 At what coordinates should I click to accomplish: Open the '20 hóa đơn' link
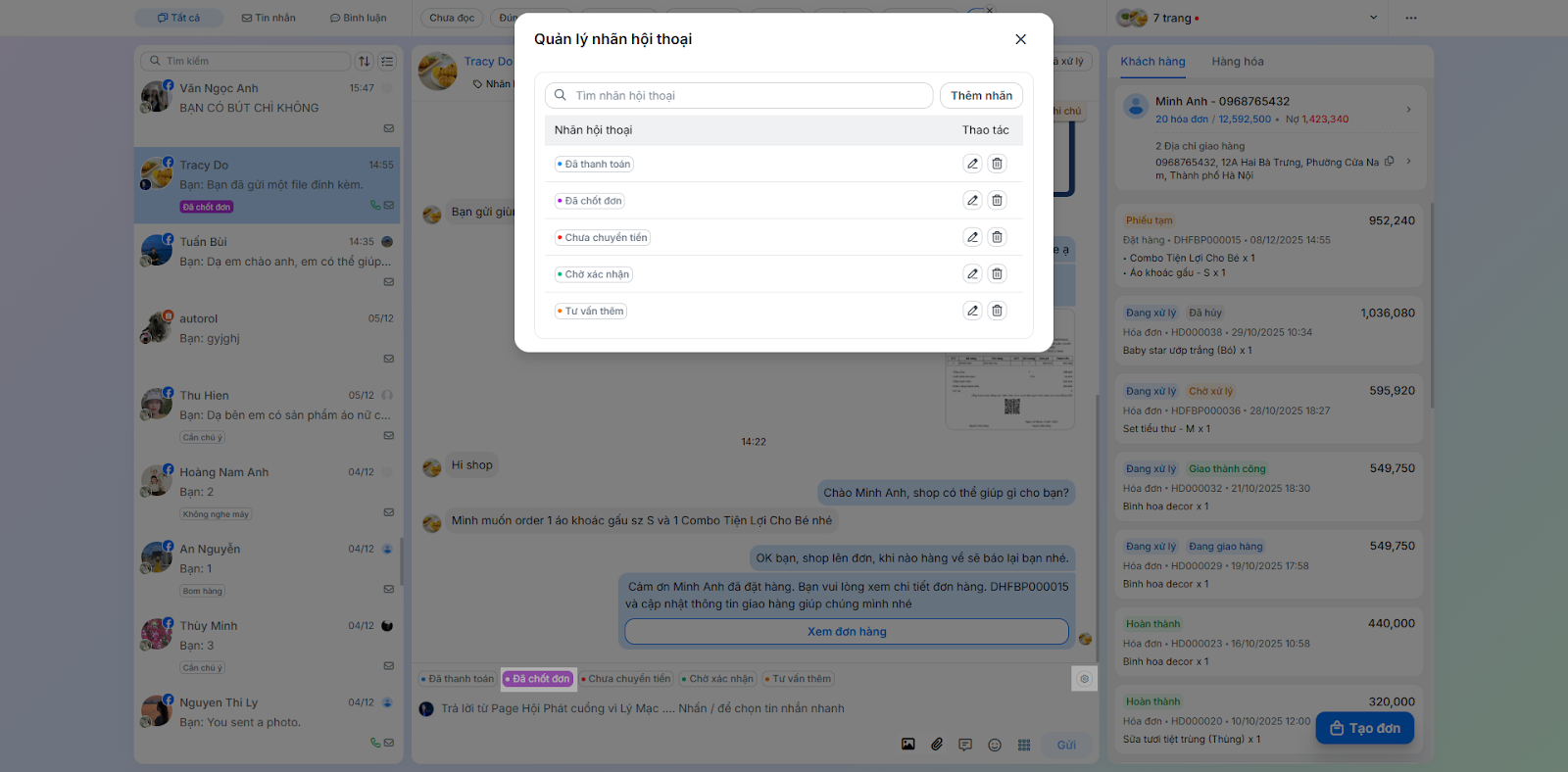point(1182,120)
